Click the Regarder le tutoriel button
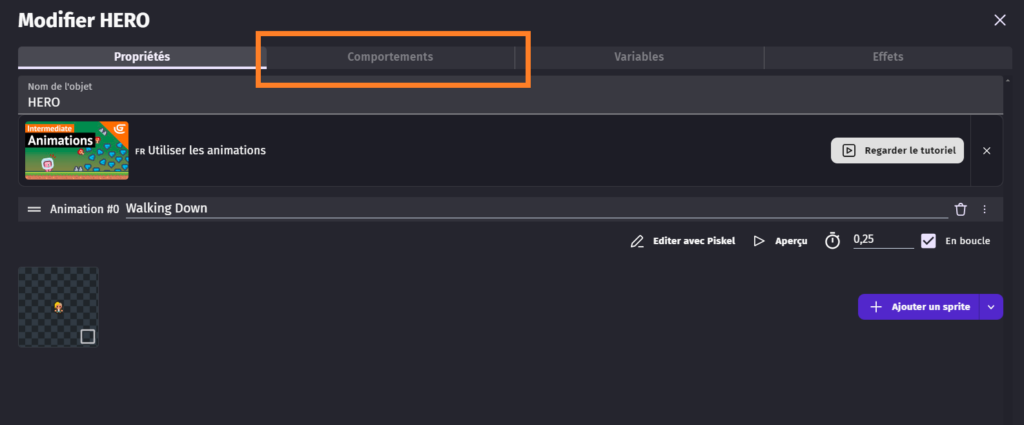Viewport: 1024px width, 425px height. coord(897,151)
